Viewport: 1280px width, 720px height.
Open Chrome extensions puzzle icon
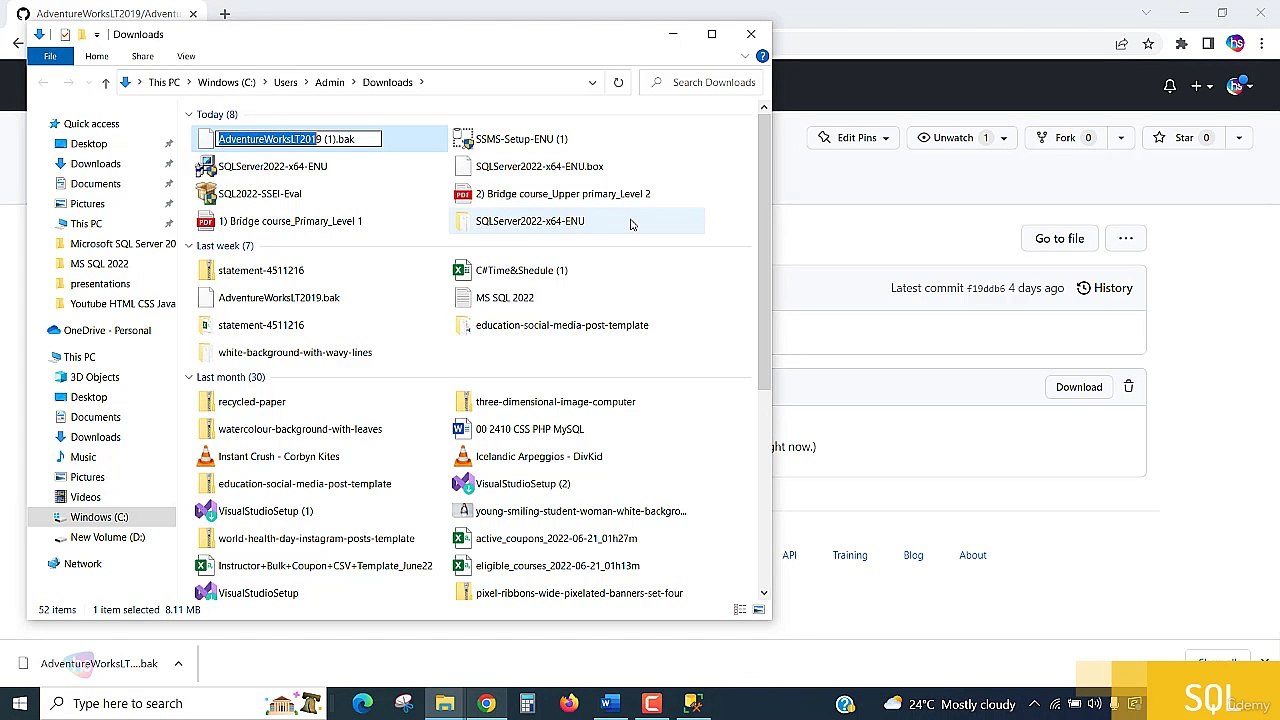(x=1181, y=44)
